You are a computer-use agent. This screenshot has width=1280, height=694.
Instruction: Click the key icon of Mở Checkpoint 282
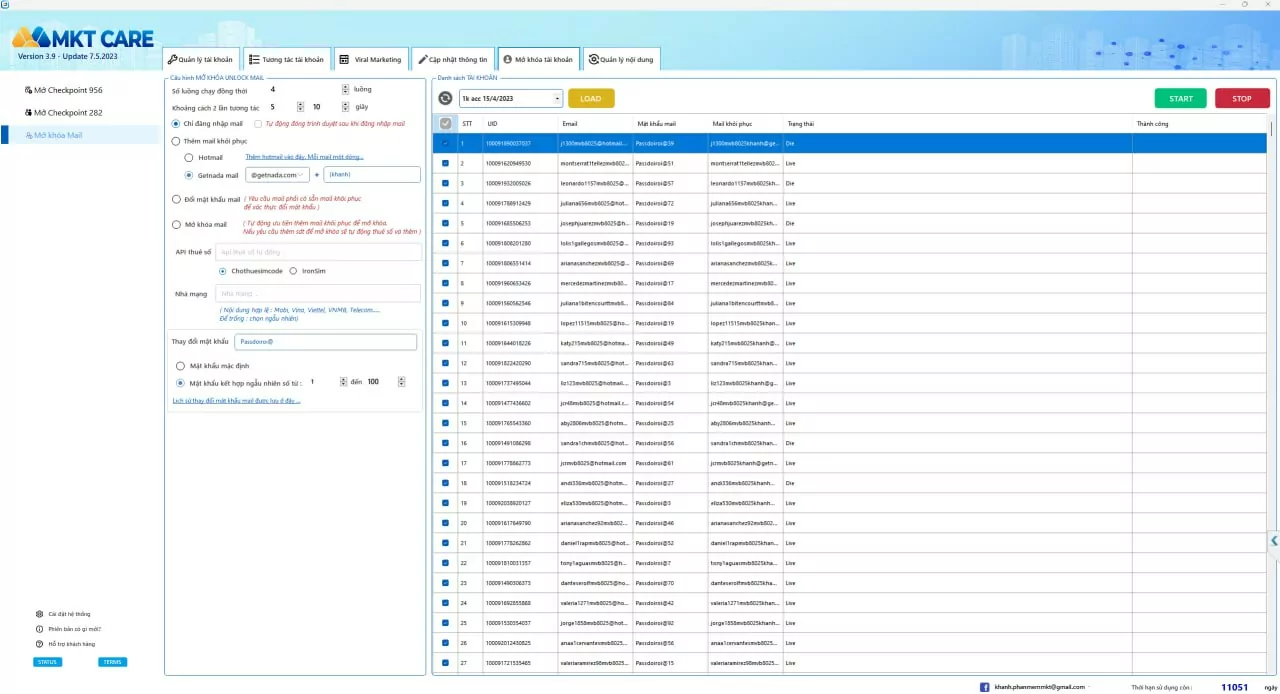click(28, 113)
